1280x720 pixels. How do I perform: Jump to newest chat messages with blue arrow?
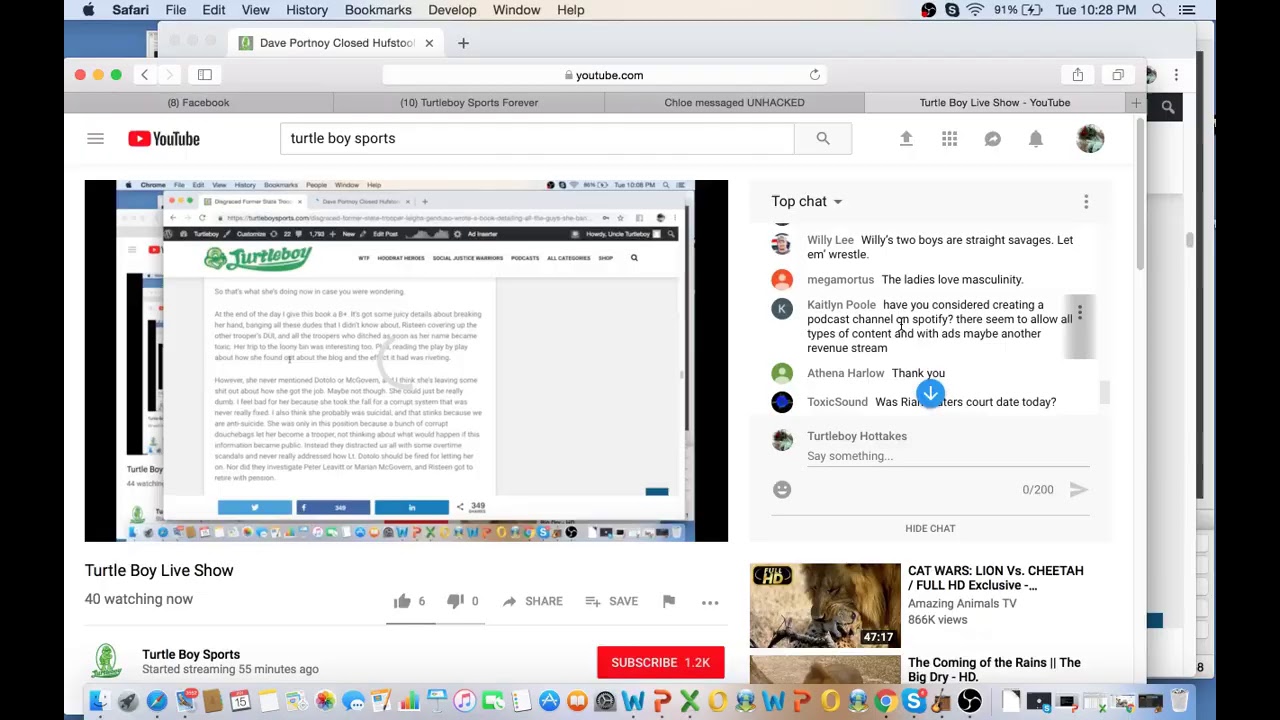931,394
